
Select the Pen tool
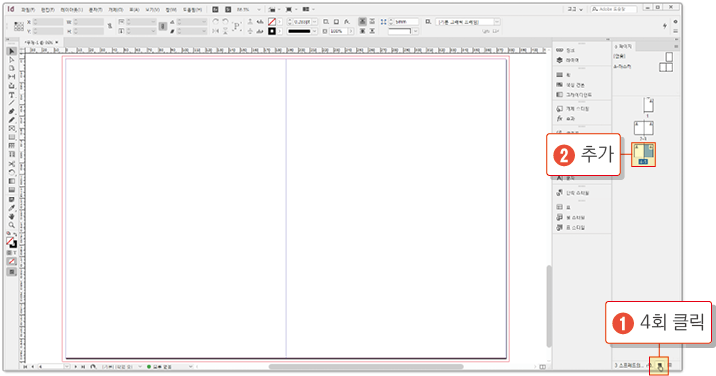coord(12,111)
